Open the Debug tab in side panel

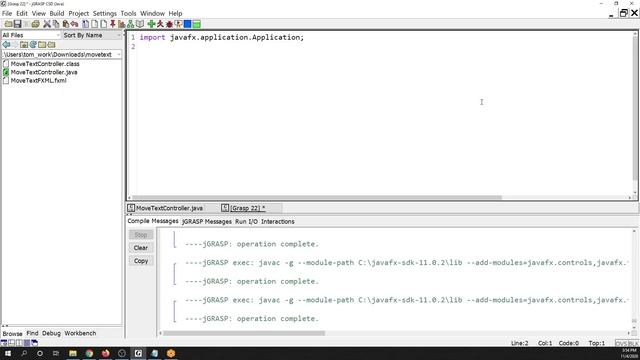(x=51, y=333)
